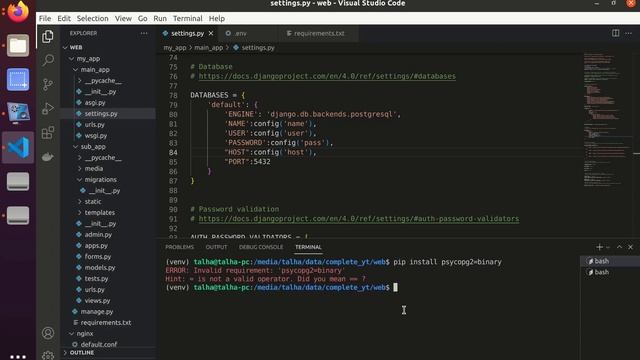Screen dimensions: 640x360
Task: Open the Docker view in activity bar
Action: 48,157
